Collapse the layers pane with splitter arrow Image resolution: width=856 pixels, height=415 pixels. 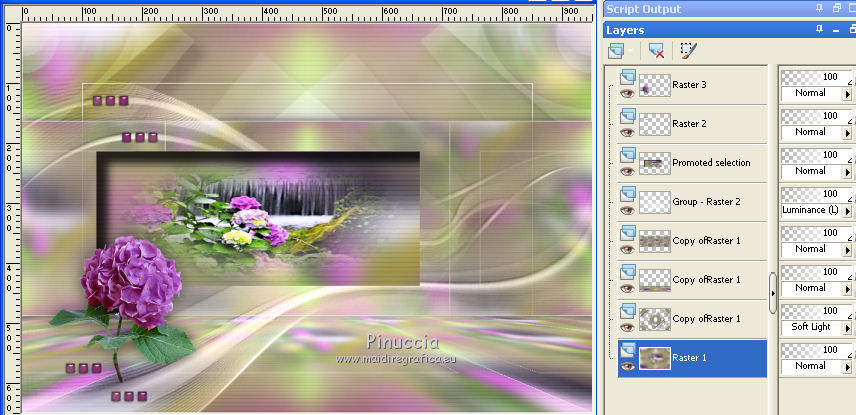point(772,293)
